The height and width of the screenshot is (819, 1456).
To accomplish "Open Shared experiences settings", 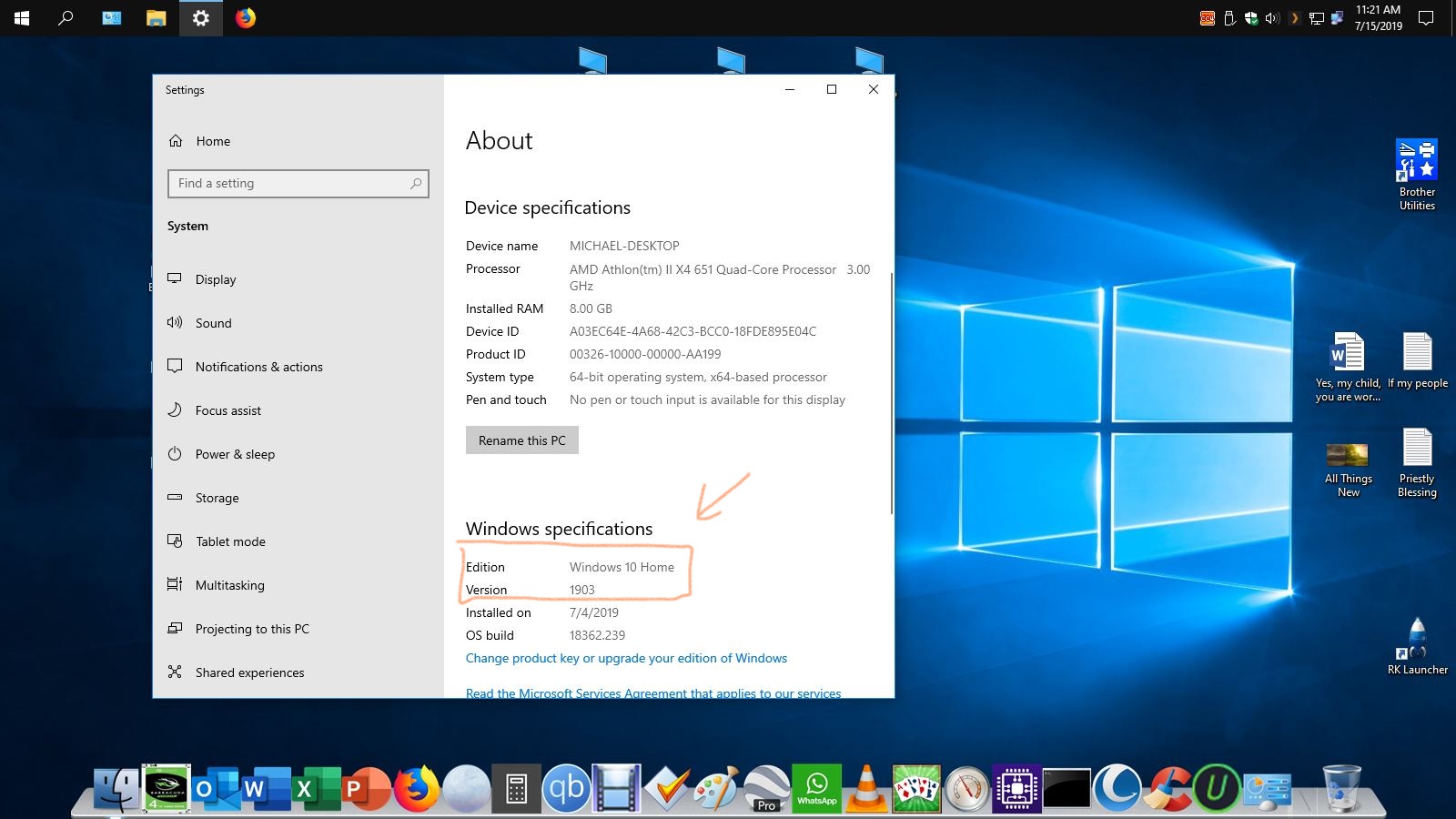I will click(237, 672).
